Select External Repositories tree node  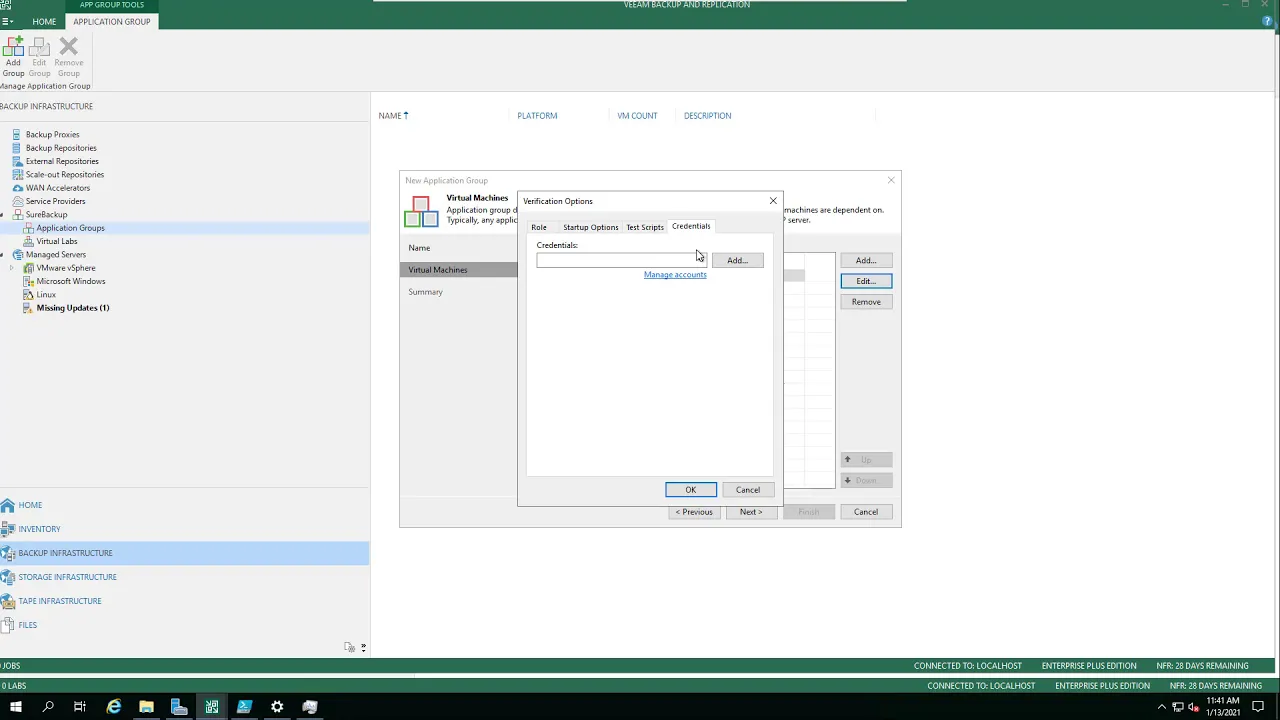click(x=62, y=161)
